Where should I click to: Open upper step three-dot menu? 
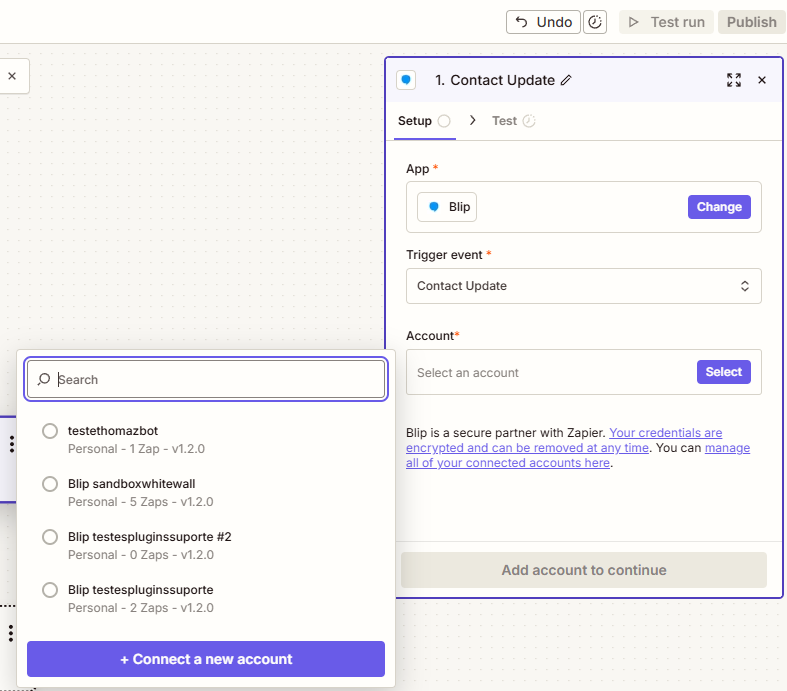click(12, 444)
